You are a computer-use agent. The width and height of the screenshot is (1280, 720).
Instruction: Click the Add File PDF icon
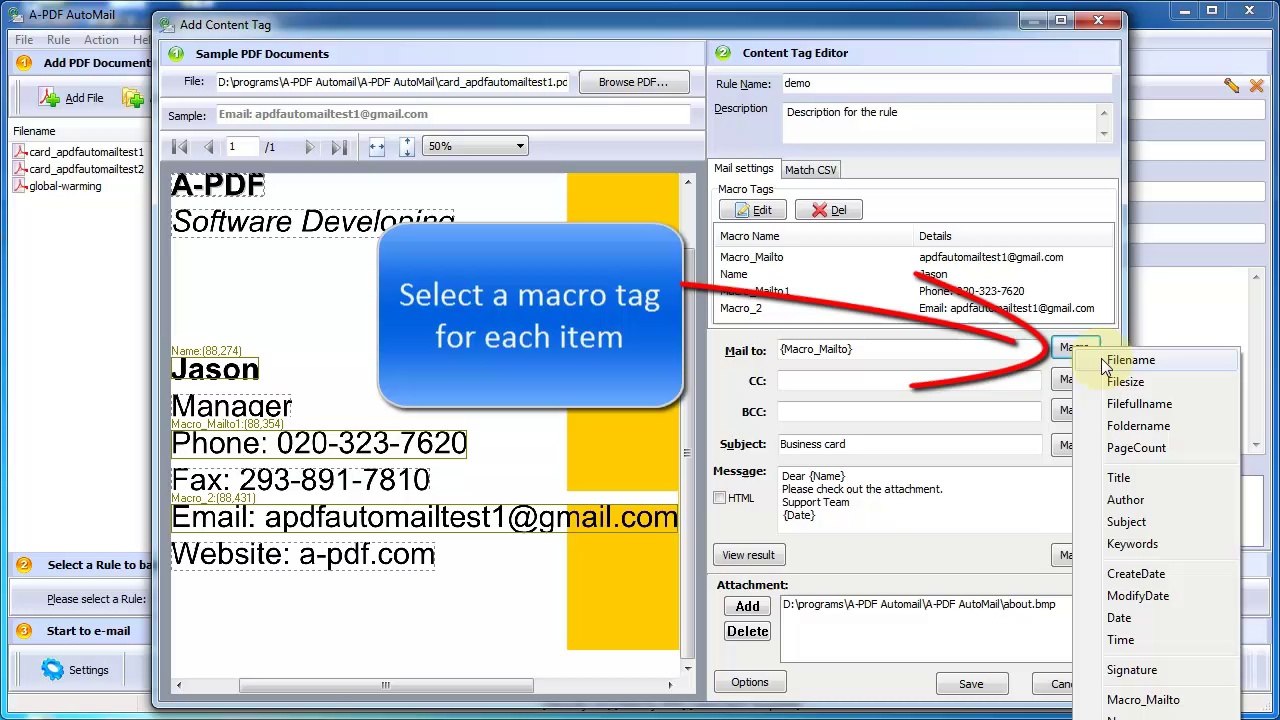[49, 97]
